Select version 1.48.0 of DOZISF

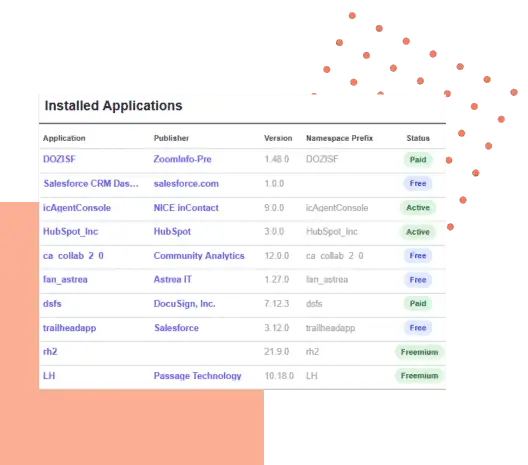point(277,159)
